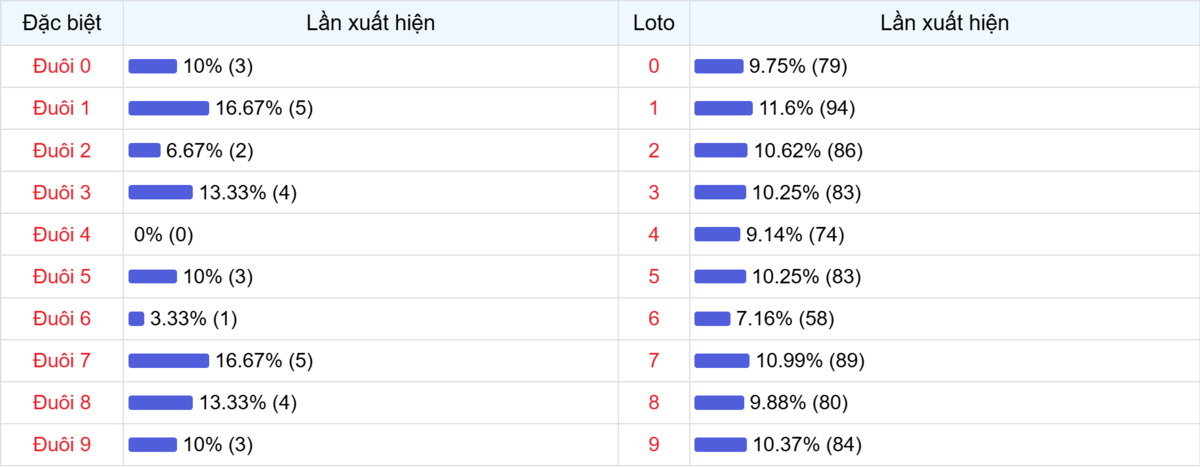Select red Loto number 3
This screenshot has height=467, width=1200.
(654, 192)
